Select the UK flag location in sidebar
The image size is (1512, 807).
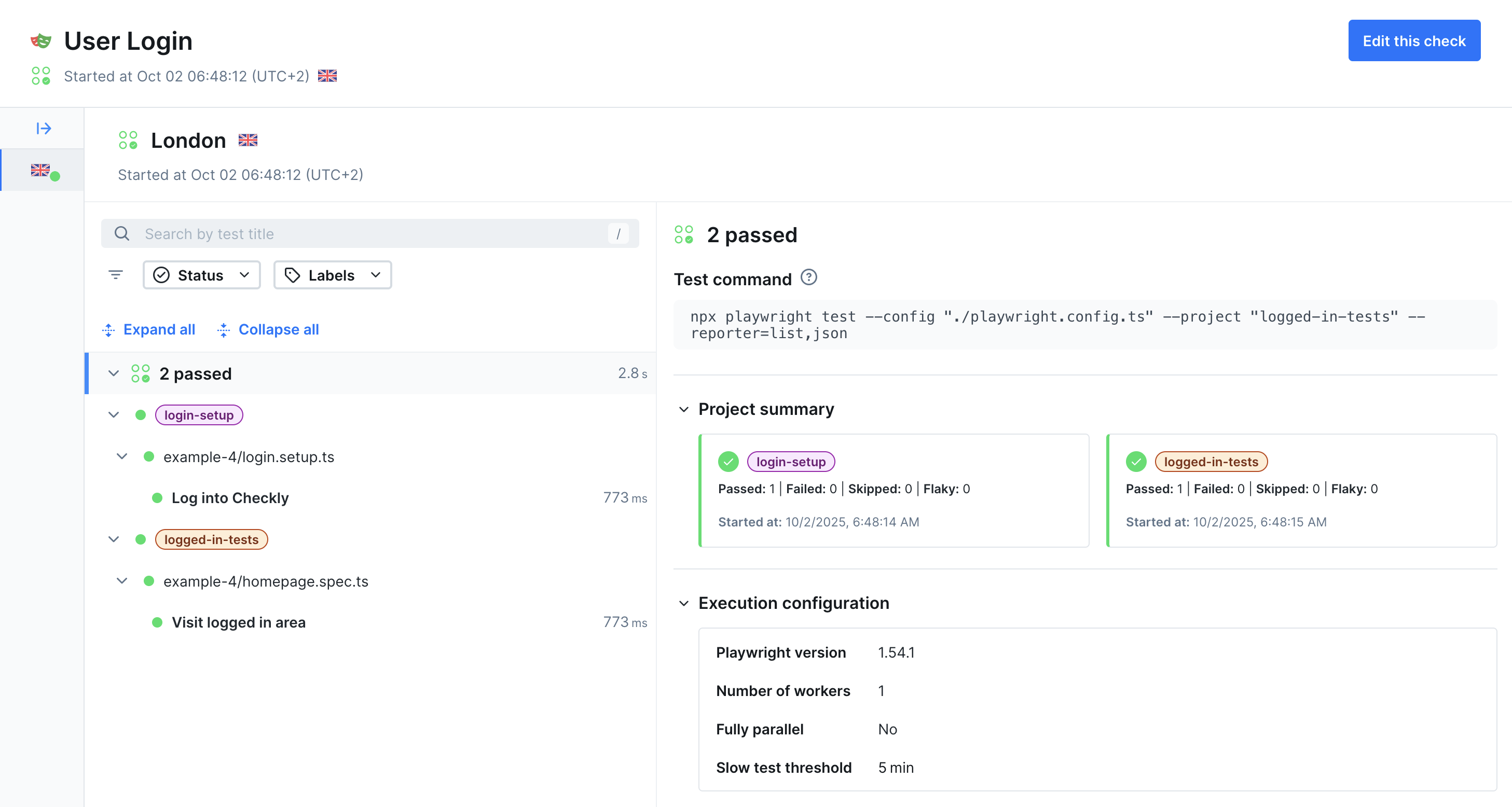42,171
